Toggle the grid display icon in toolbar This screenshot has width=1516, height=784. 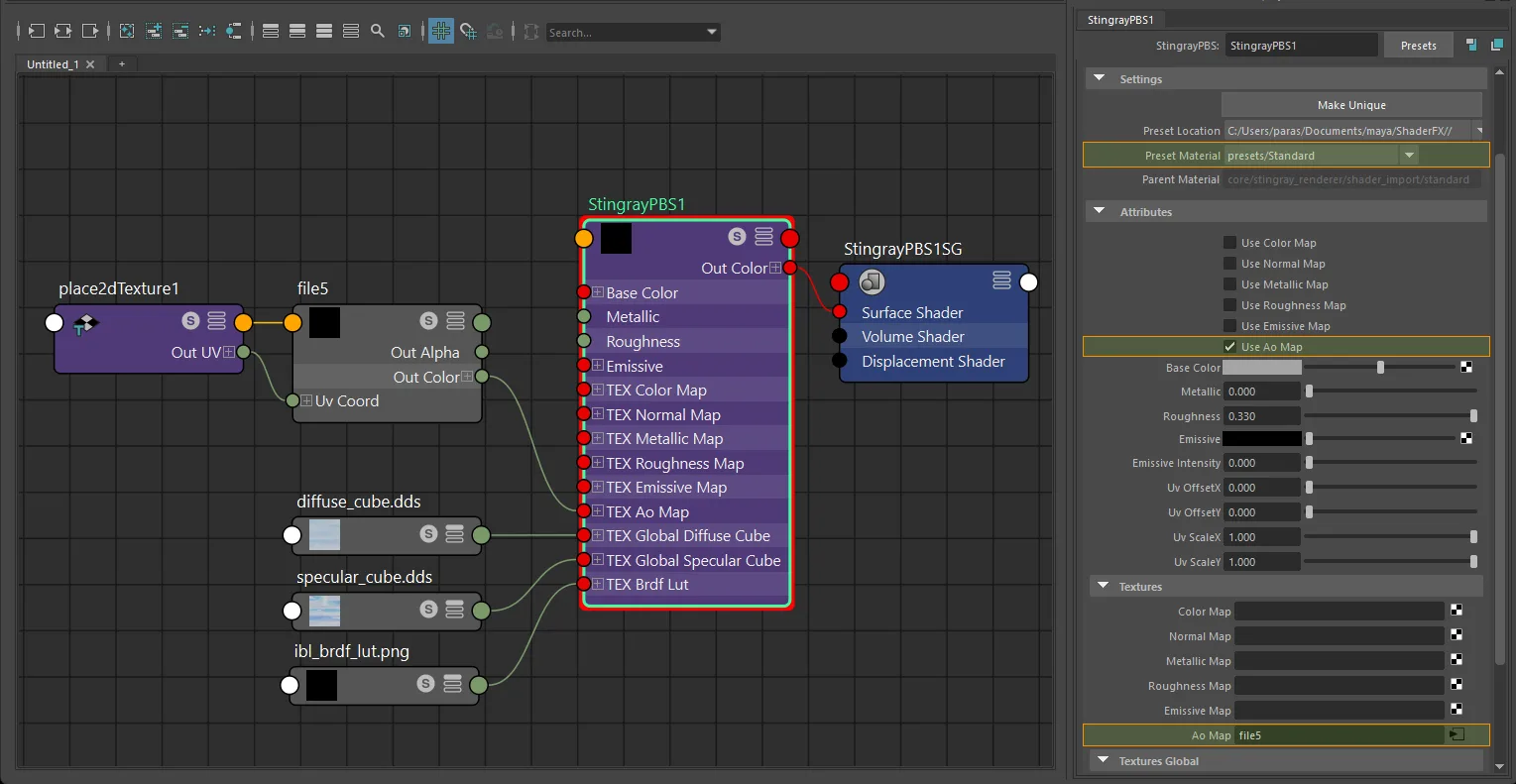click(441, 32)
